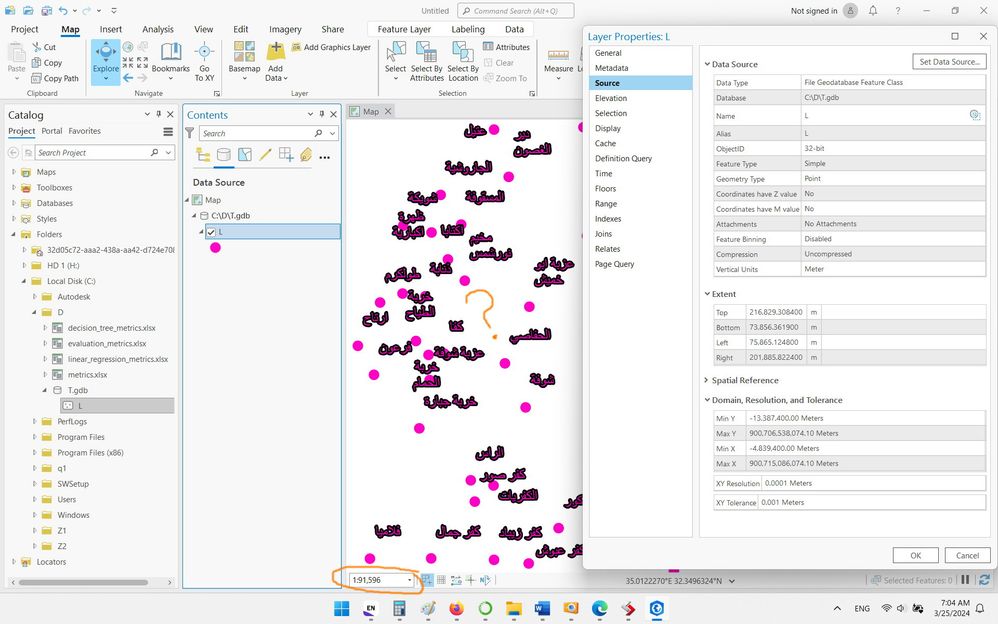998x624 pixels.
Task: Select Definition Query in Layer Properties
Action: point(624,158)
